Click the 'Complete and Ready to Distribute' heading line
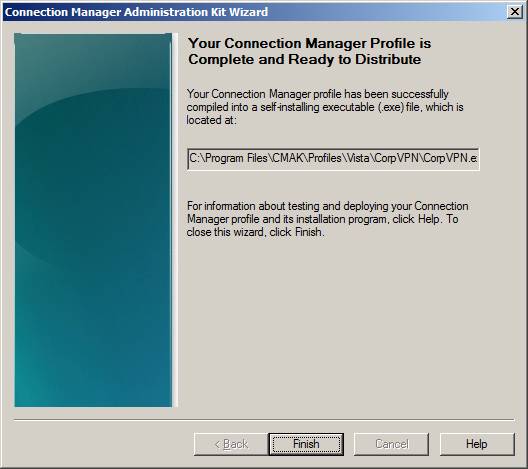Image resolution: width=528 pixels, height=469 pixels. (305, 60)
